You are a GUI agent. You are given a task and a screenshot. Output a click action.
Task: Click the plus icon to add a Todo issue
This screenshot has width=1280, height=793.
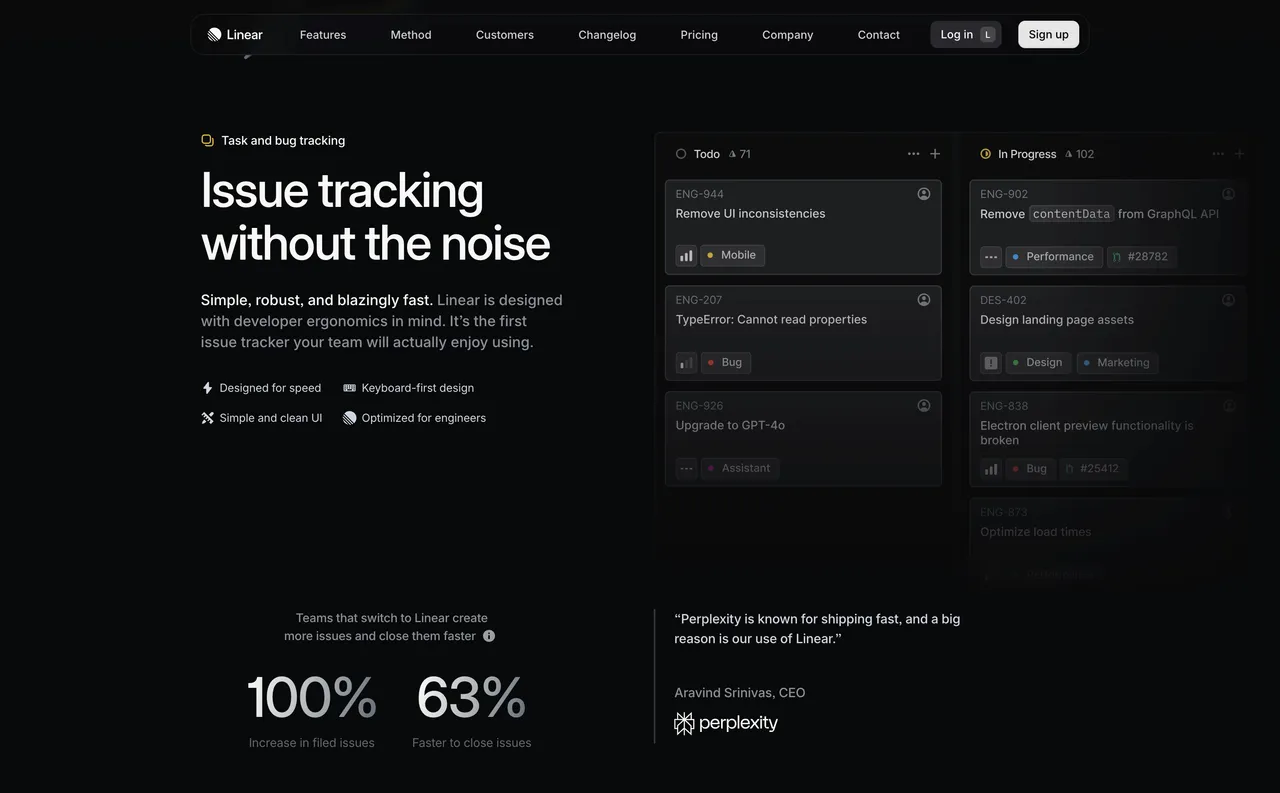pyautogui.click(x=934, y=153)
